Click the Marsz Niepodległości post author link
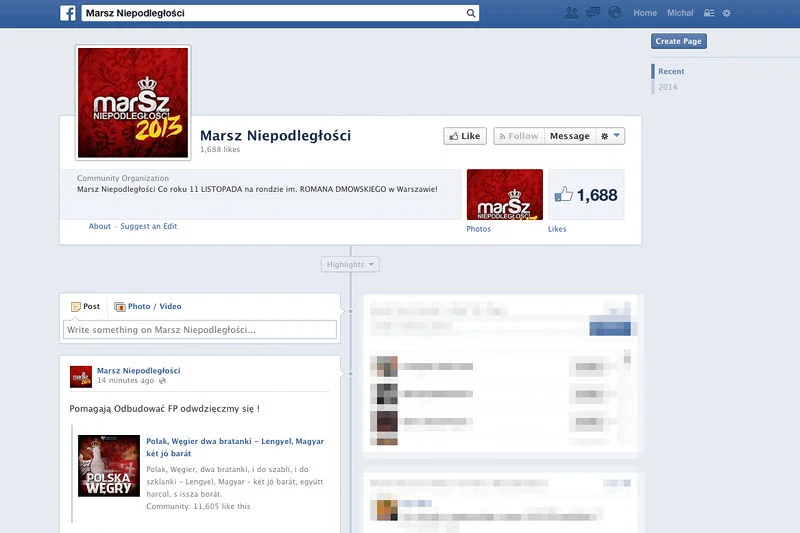Image resolution: width=800 pixels, height=533 pixels. coord(138,370)
